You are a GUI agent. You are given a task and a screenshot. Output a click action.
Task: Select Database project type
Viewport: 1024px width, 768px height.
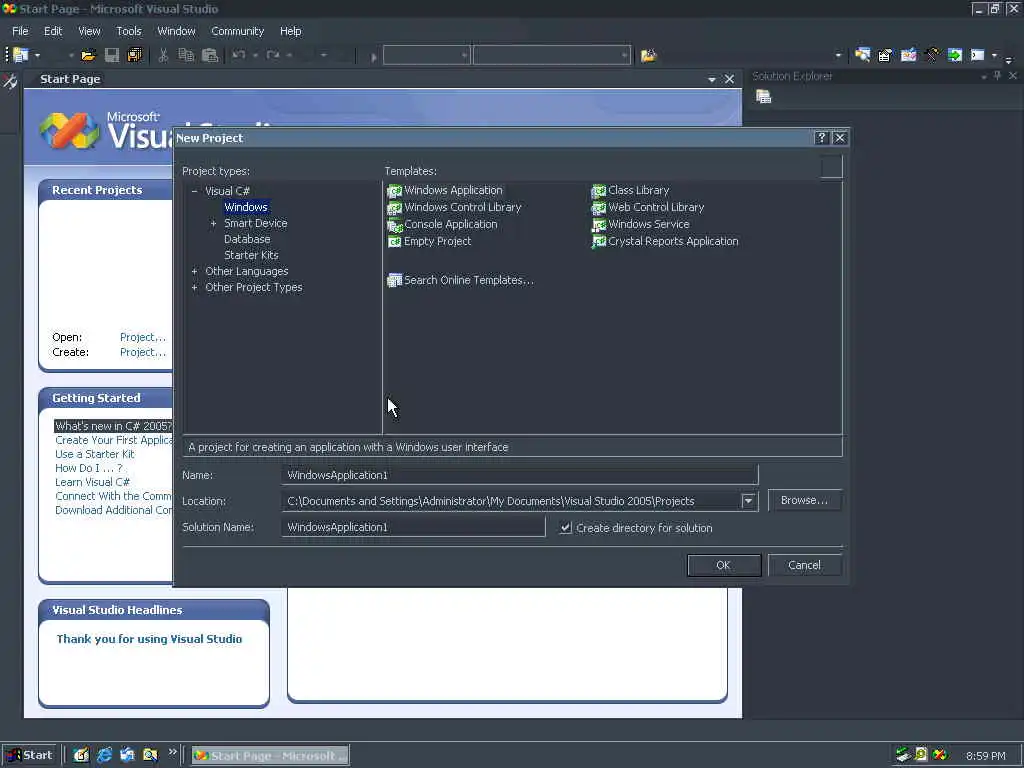tap(247, 239)
